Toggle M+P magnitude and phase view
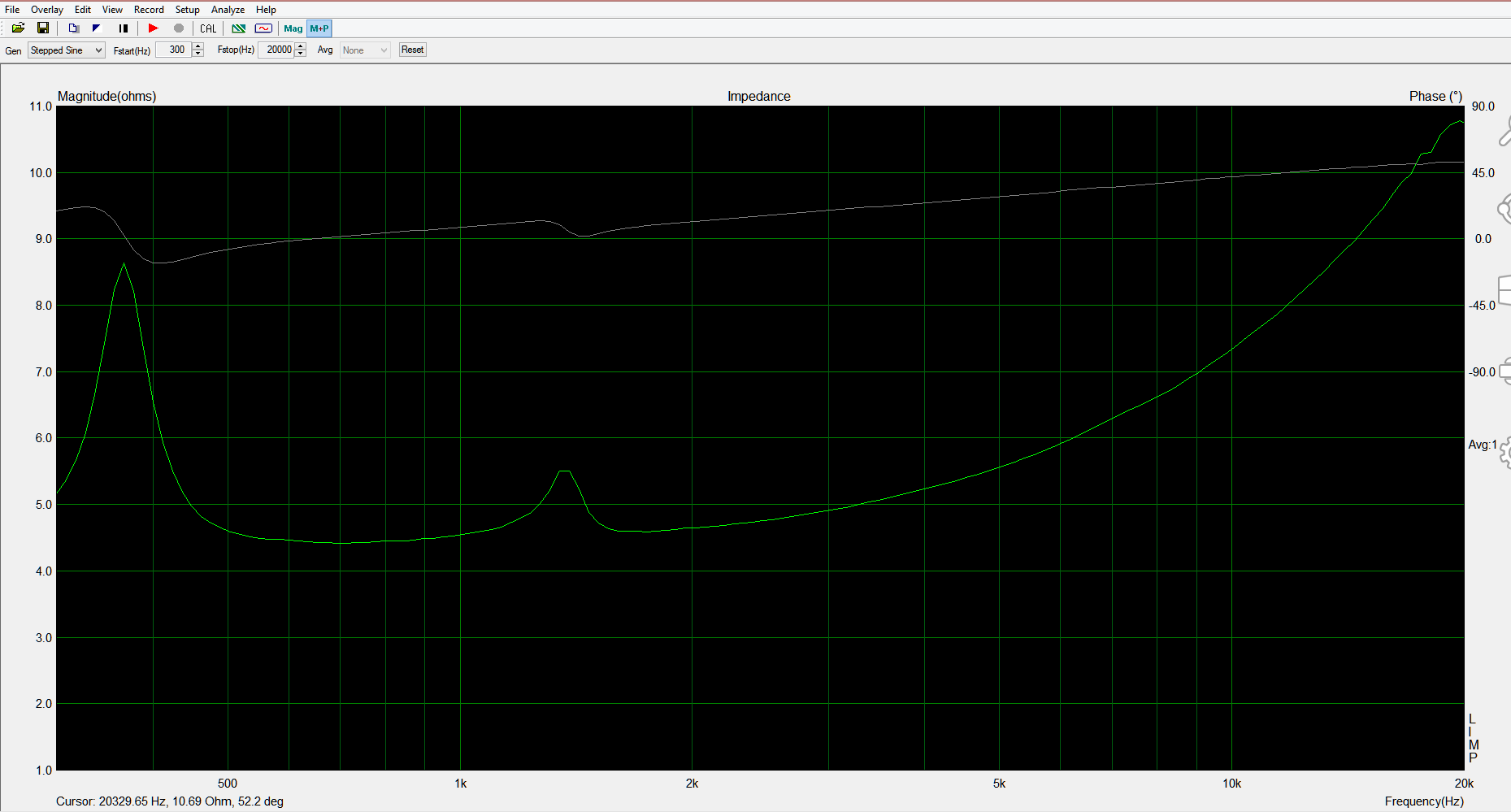The image size is (1511, 812). click(x=319, y=28)
